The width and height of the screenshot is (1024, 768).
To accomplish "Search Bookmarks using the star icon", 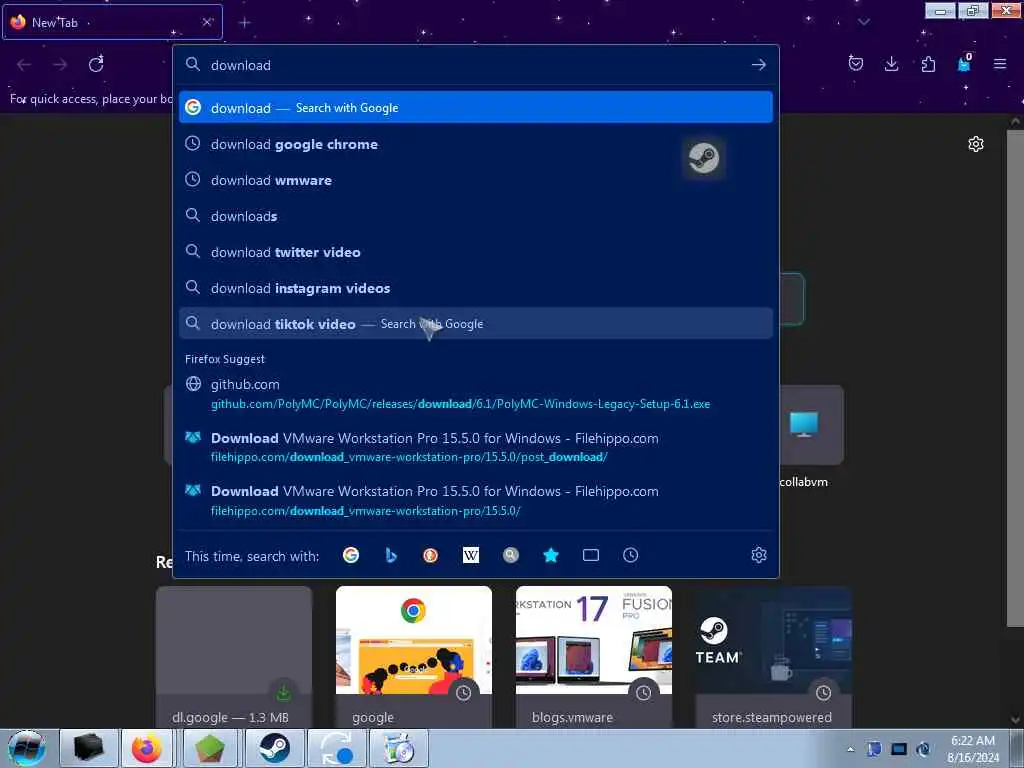I will tap(551, 555).
